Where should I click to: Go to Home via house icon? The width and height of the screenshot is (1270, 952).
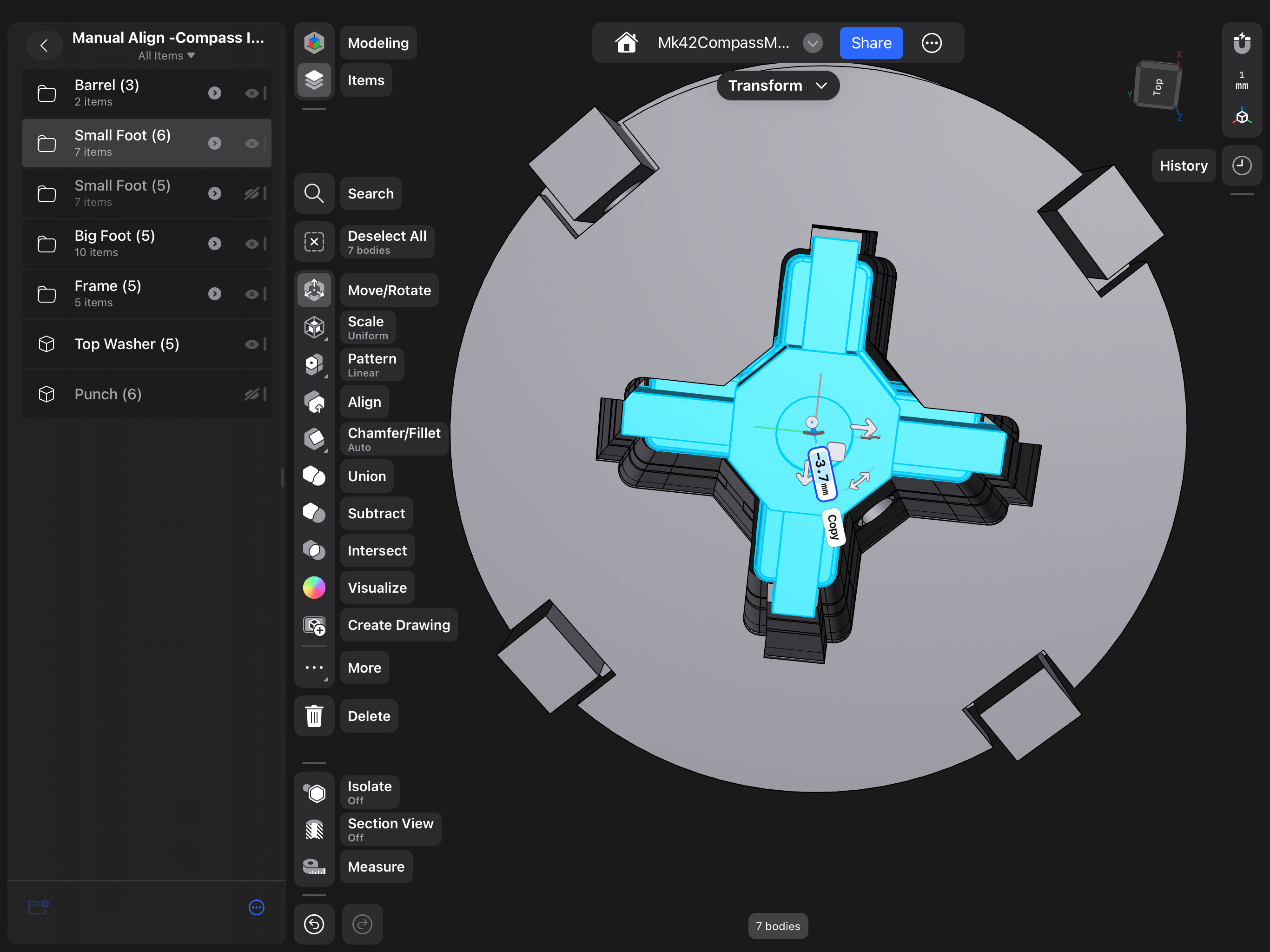tap(626, 42)
